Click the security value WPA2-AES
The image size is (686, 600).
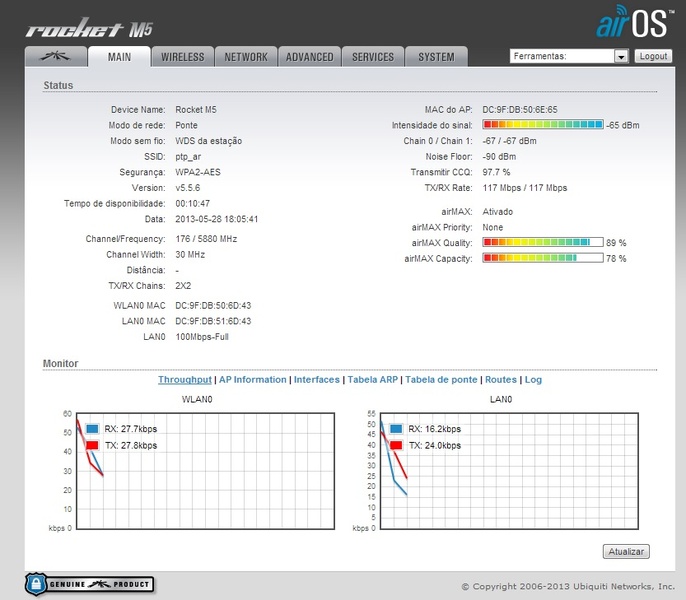point(198,172)
